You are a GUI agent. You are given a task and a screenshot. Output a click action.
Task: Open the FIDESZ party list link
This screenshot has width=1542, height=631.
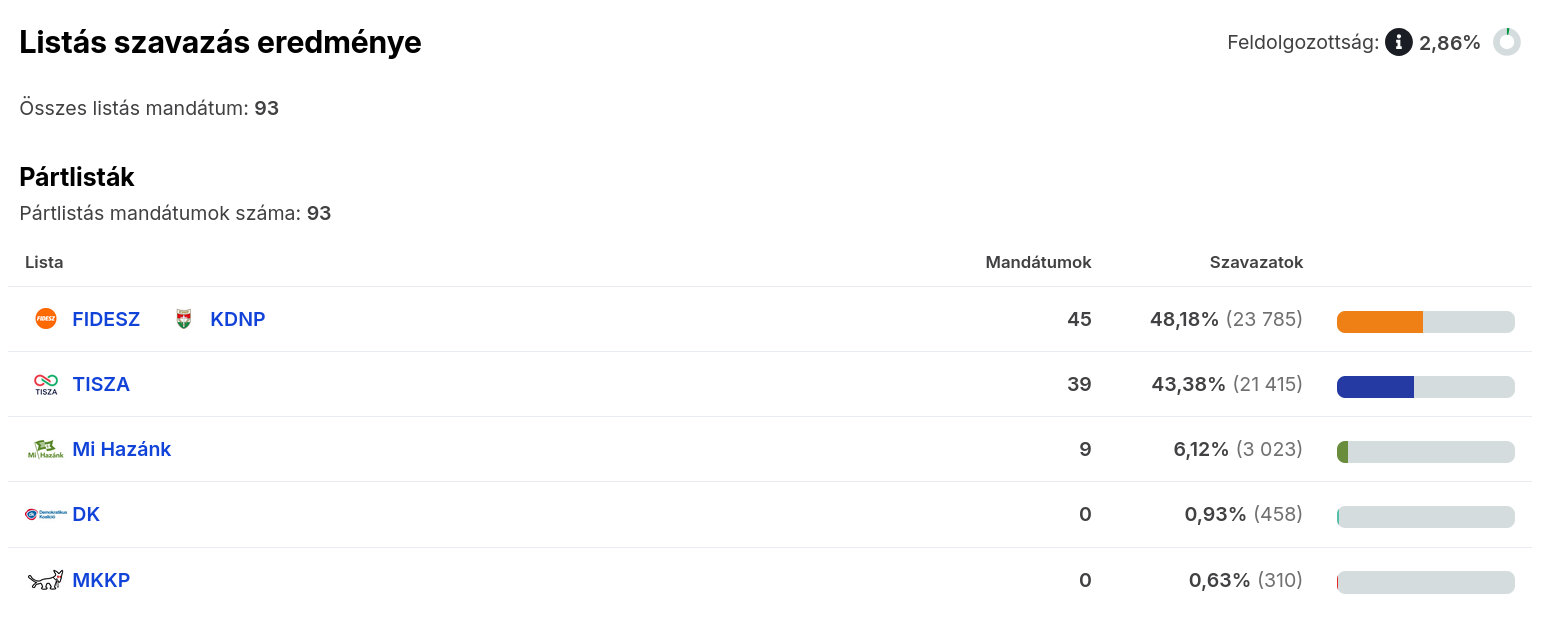106,319
